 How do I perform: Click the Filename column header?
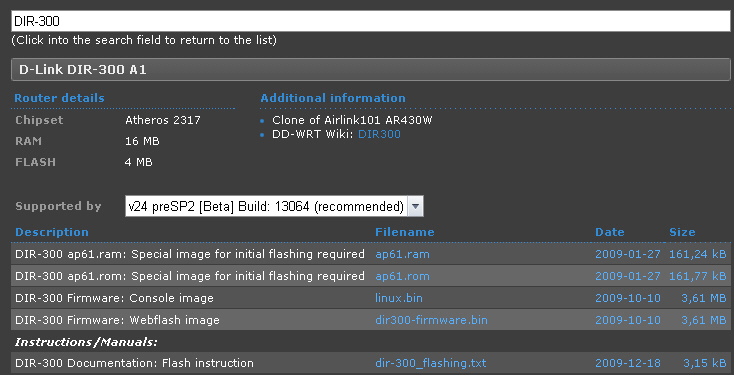pos(404,232)
